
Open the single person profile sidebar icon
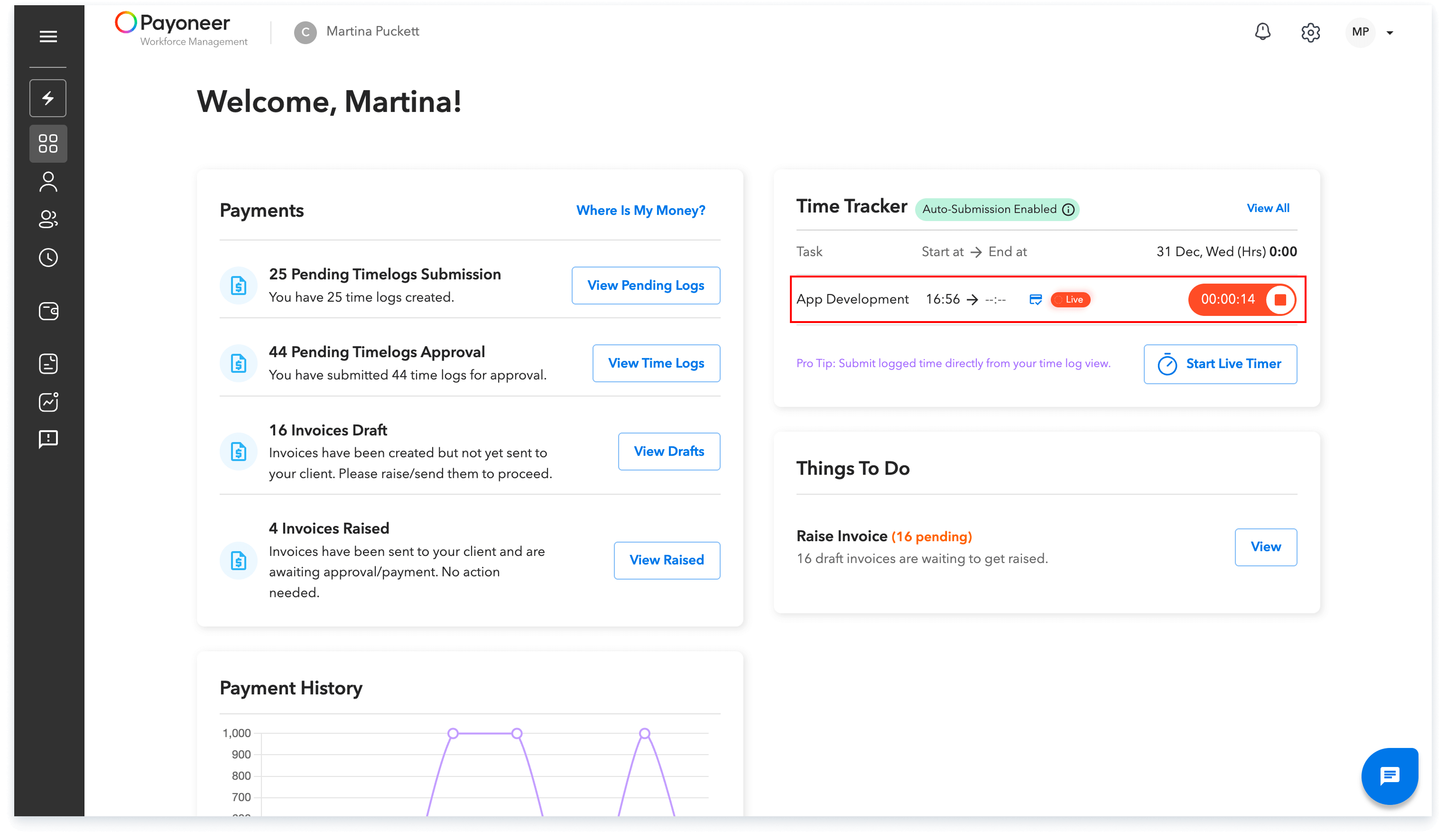tap(48, 183)
